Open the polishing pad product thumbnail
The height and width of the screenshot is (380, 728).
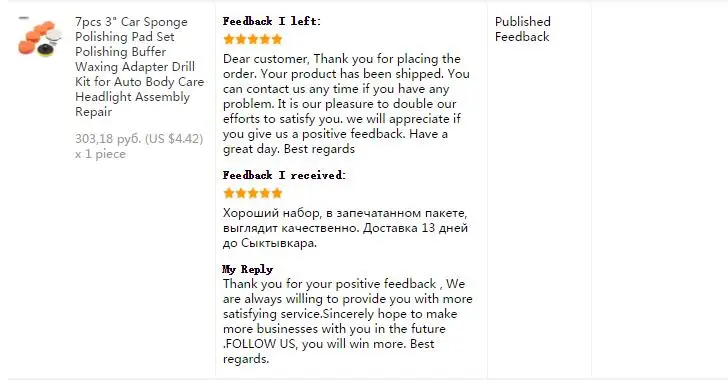(x=40, y=38)
